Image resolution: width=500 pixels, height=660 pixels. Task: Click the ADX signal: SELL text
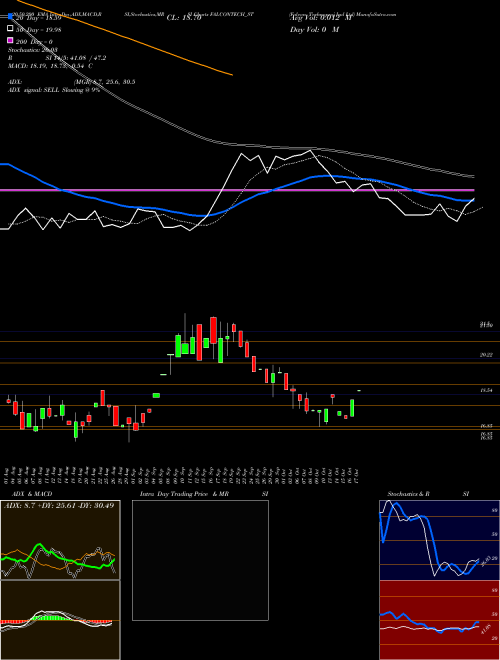[53, 90]
